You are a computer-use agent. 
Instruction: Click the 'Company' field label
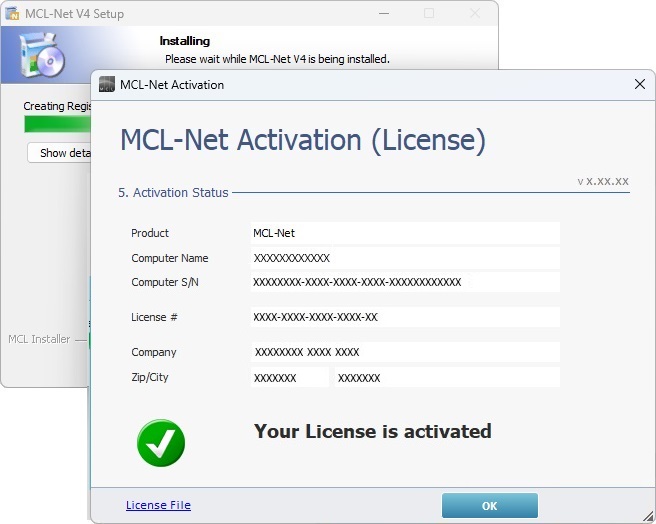pyautogui.click(x=154, y=352)
